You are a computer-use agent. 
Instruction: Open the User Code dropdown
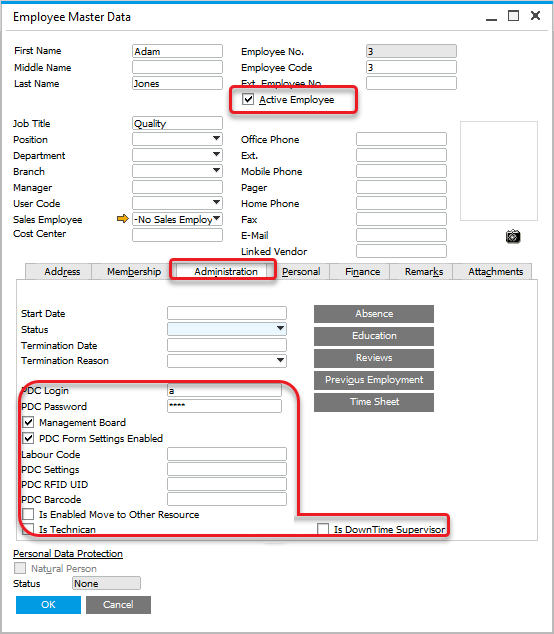tap(217, 203)
